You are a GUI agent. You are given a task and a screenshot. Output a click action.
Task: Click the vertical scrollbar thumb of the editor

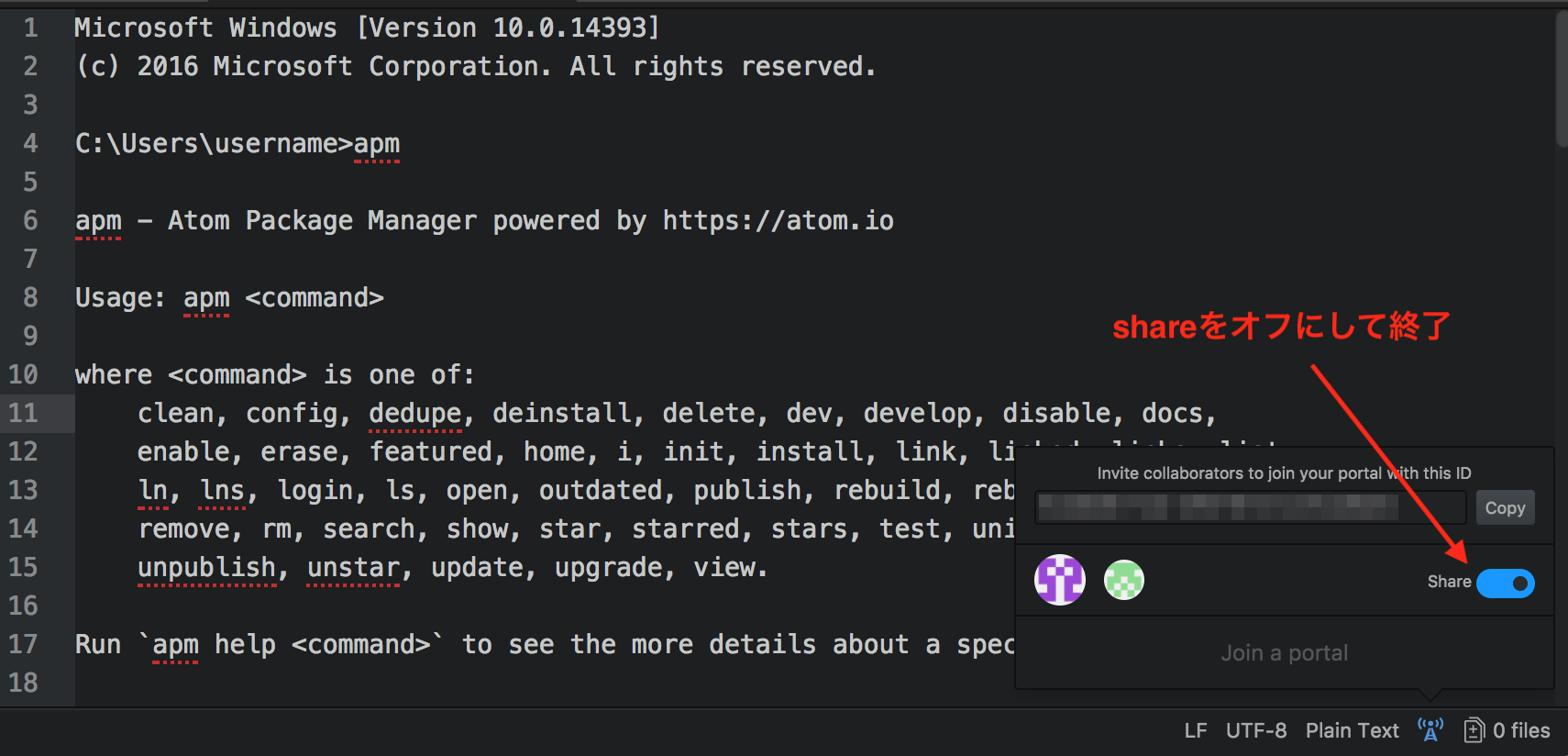coord(1561,78)
